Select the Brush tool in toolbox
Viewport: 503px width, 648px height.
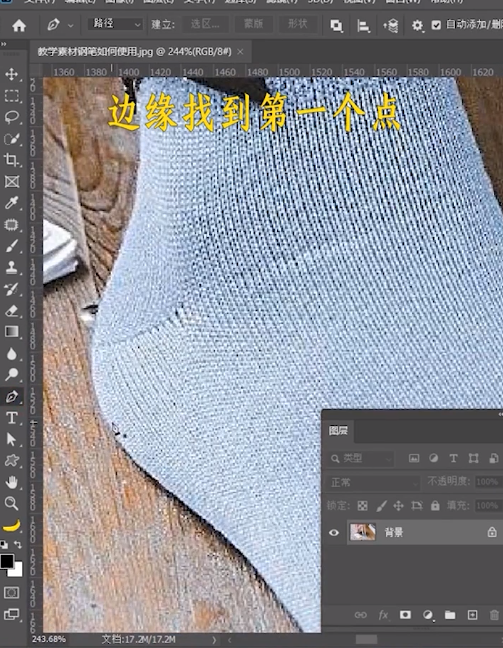(12, 246)
